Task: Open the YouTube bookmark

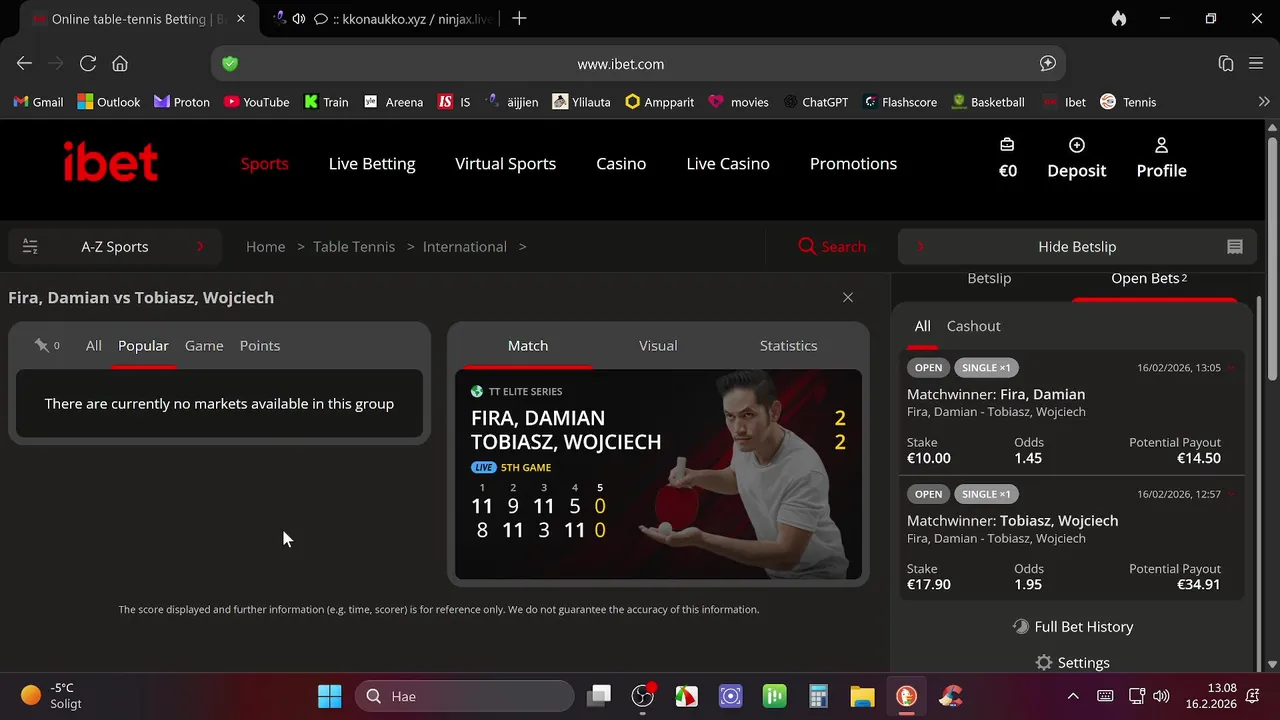Action: point(256,101)
